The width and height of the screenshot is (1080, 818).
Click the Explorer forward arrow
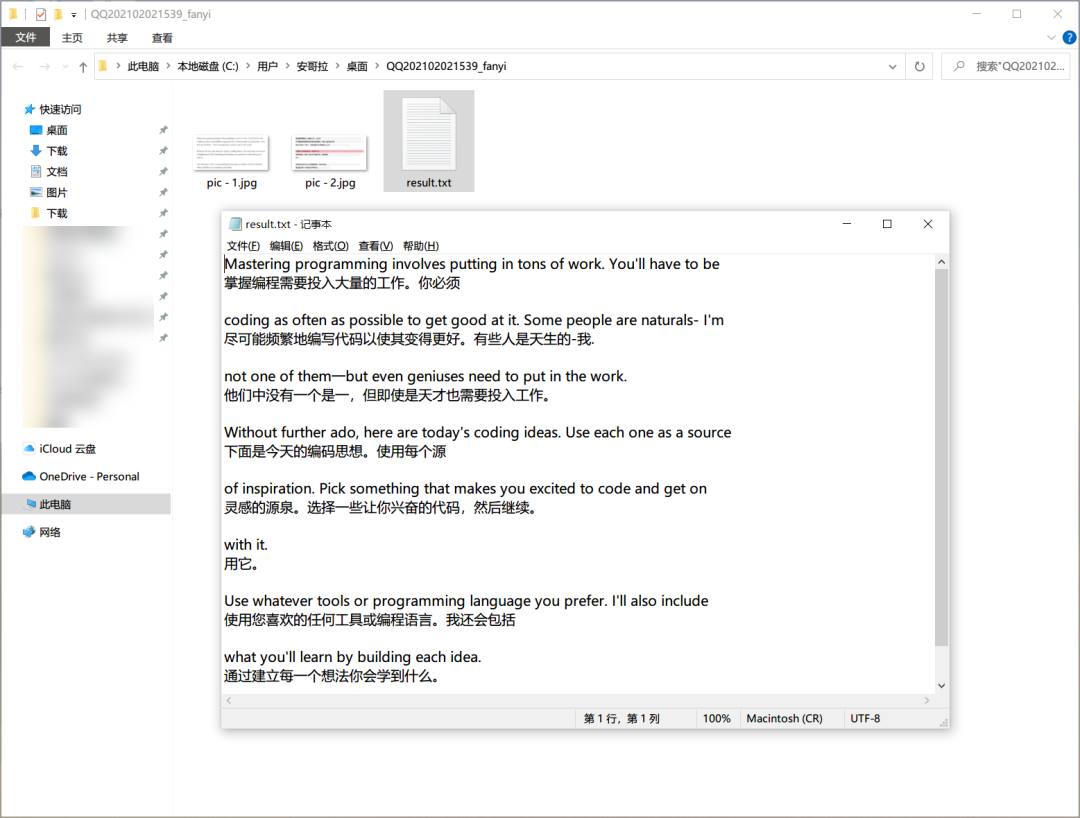[44, 67]
